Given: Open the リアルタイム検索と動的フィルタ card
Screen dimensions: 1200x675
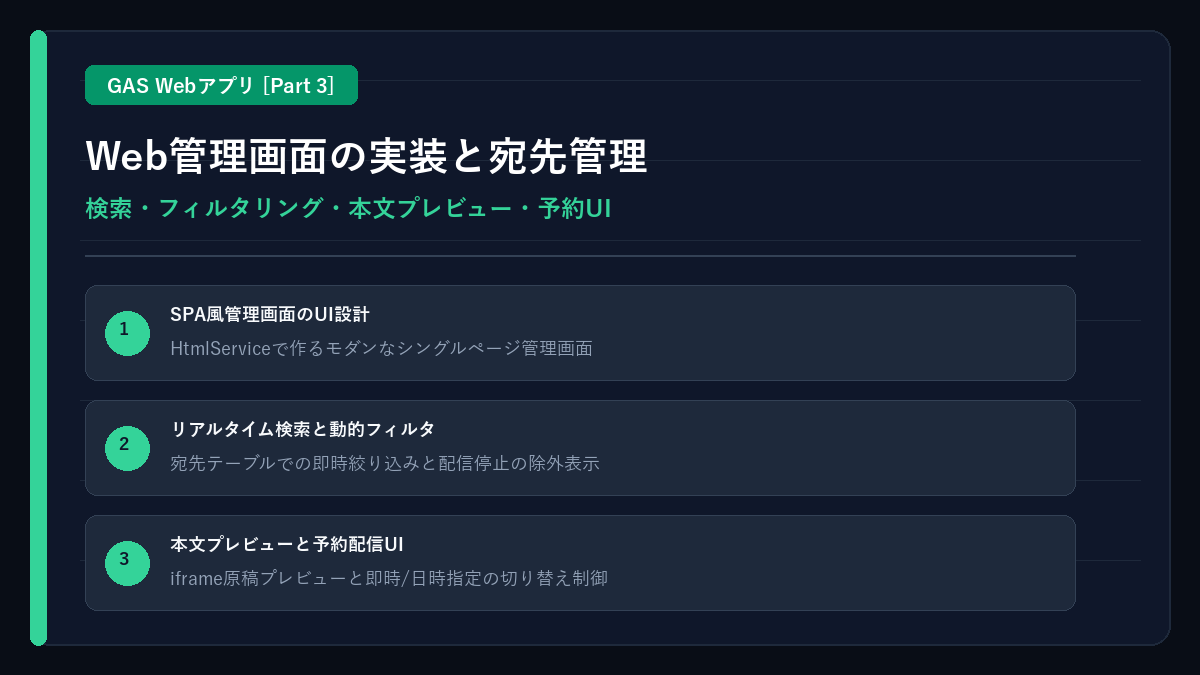Looking at the screenshot, I should 580,448.
